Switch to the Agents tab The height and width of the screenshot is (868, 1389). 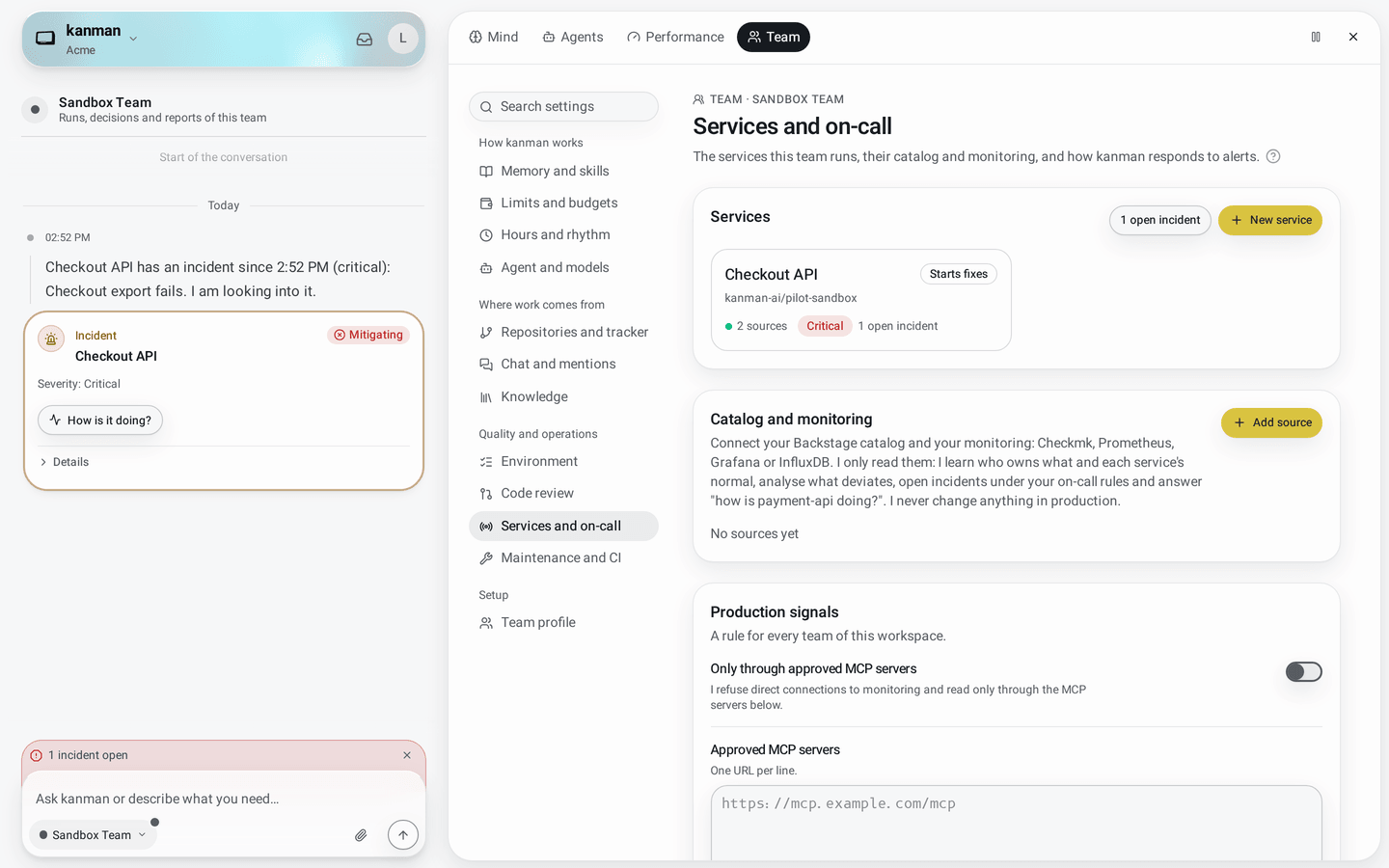click(573, 37)
